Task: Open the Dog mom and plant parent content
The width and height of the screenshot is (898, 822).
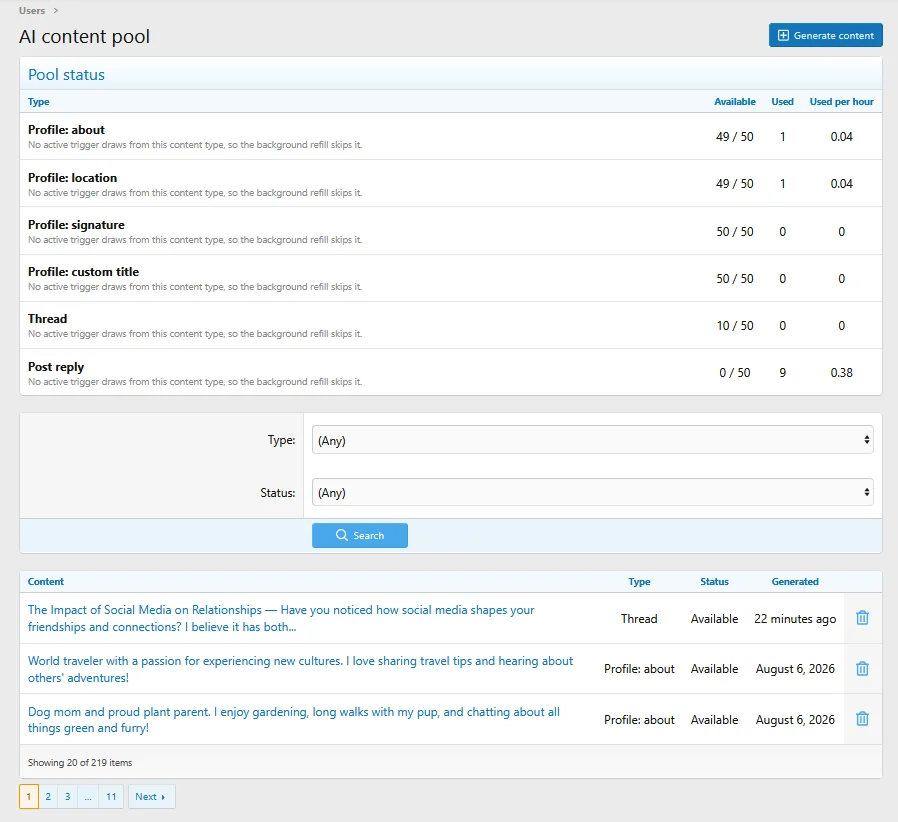Action: (294, 719)
